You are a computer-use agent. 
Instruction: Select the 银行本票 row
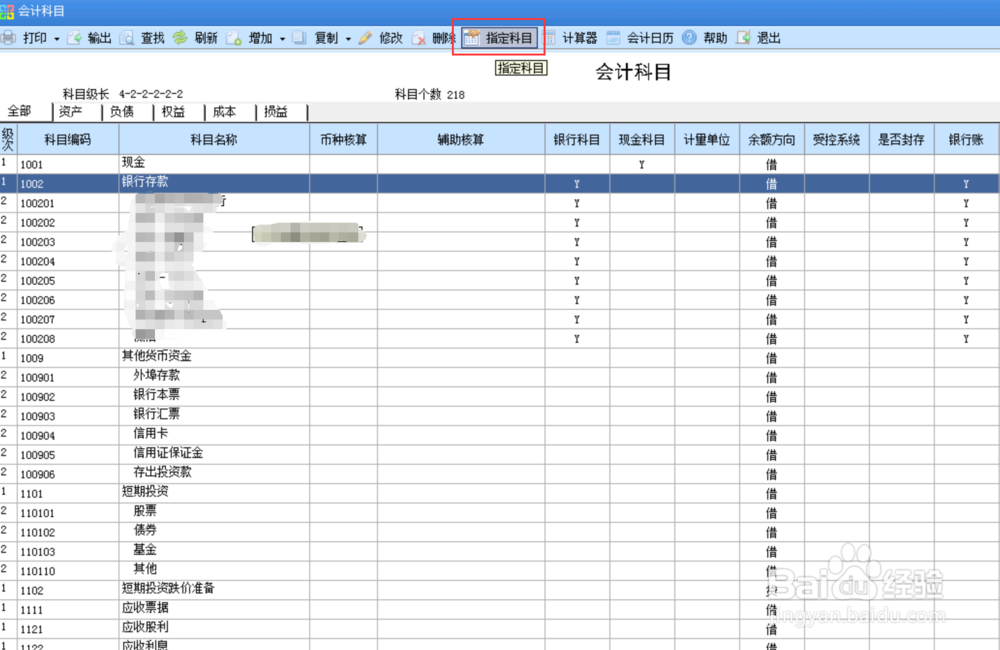point(499,396)
